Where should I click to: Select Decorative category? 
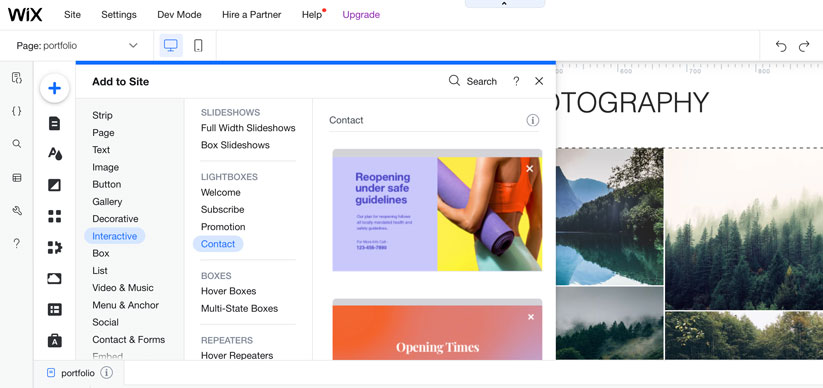click(x=115, y=218)
